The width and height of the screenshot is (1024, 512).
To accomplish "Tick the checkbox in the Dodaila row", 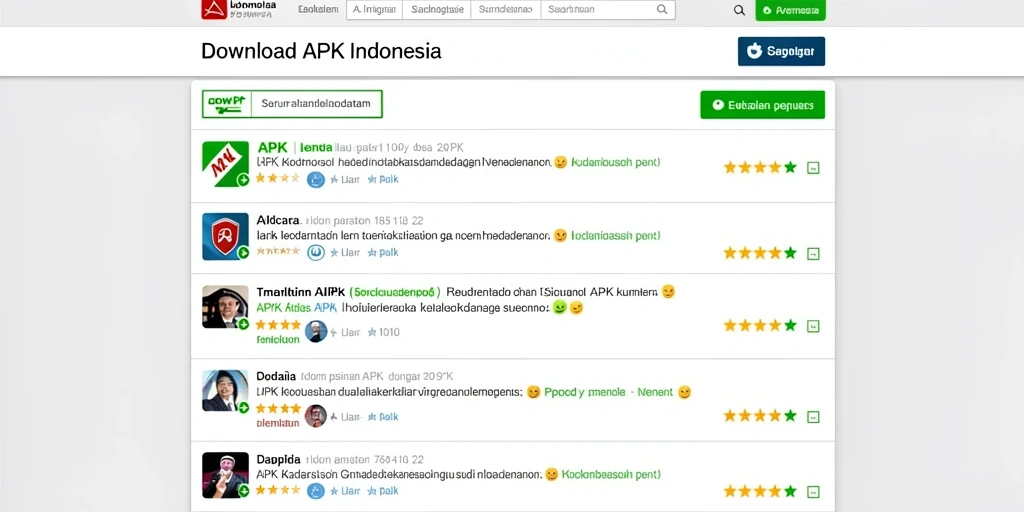I will [813, 417].
